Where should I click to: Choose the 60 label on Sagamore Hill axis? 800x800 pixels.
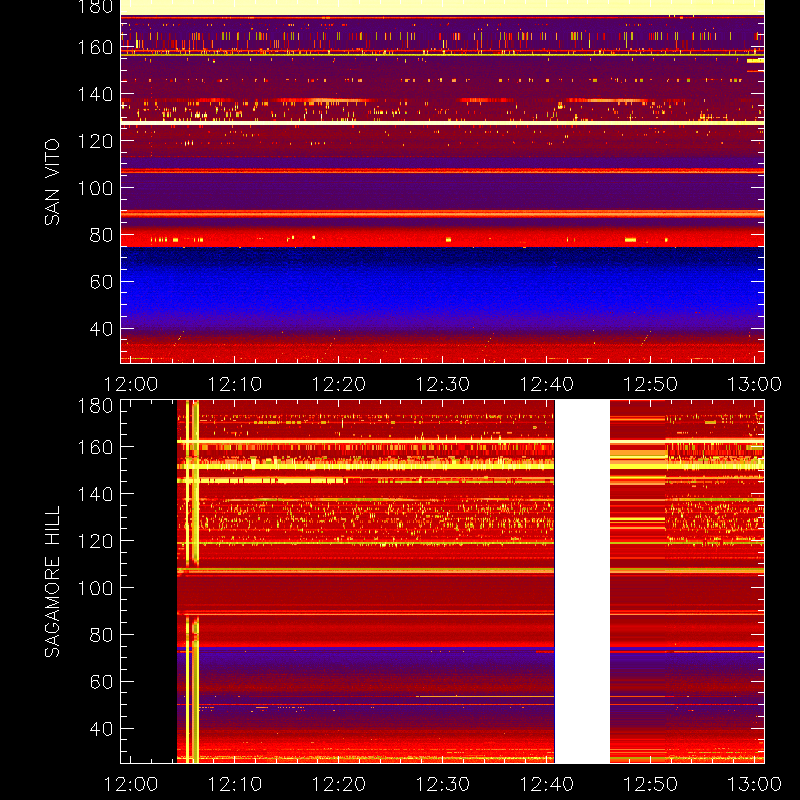pos(101,682)
